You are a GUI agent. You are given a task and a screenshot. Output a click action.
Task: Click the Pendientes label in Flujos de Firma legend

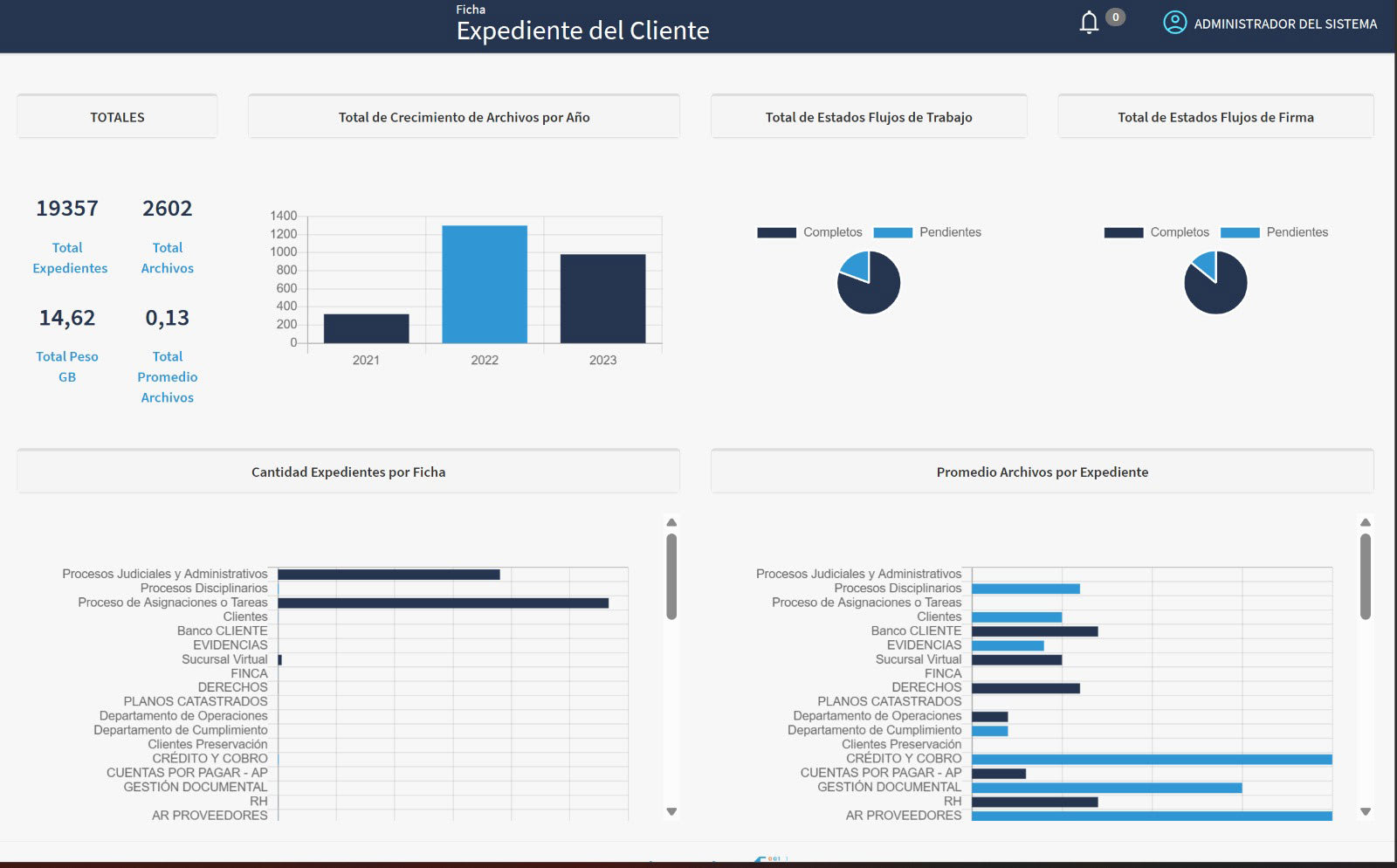[1297, 232]
